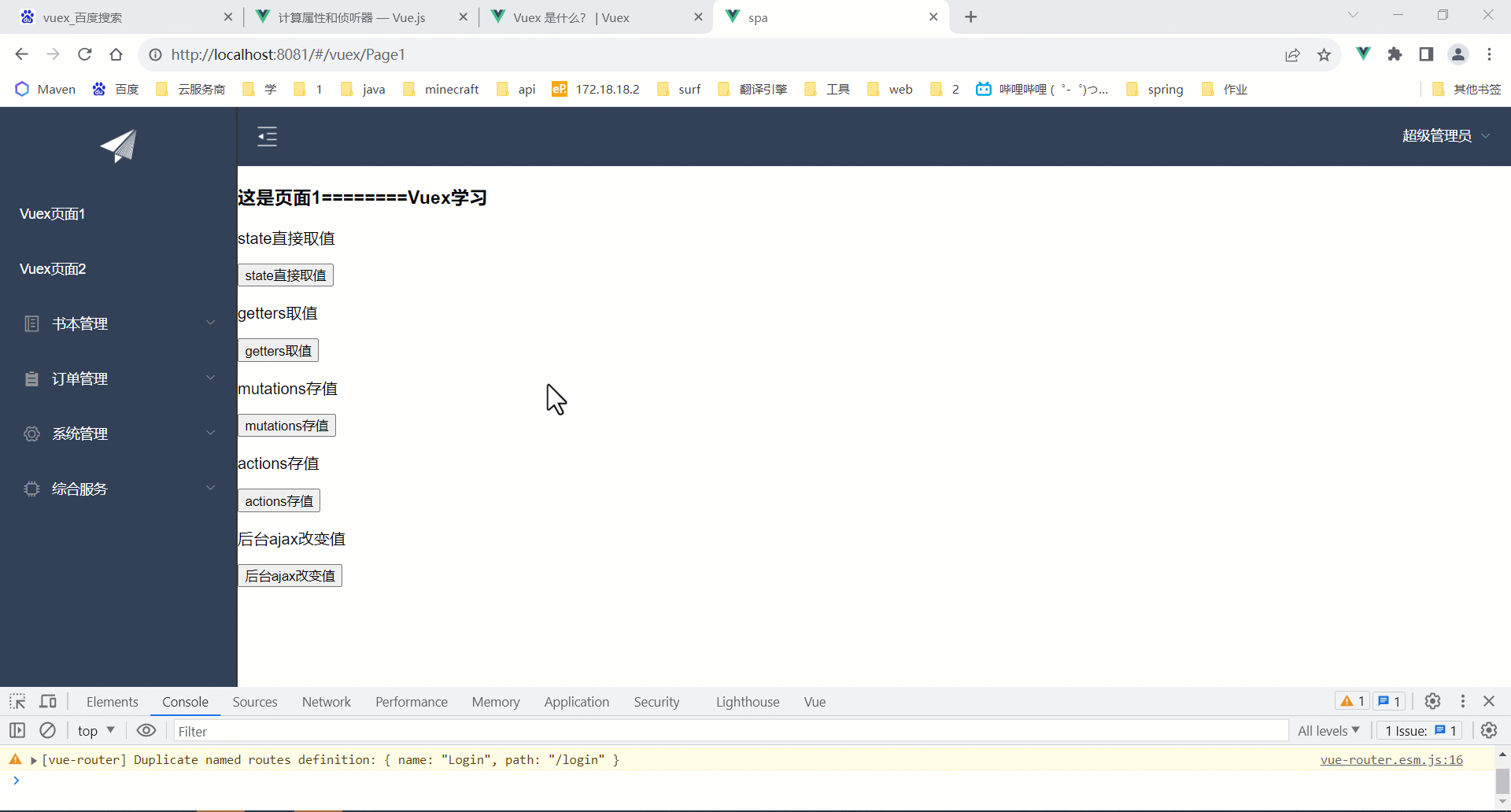The height and width of the screenshot is (812, 1511).
Task: Open the browser extensions puzzle icon
Action: (x=1395, y=54)
